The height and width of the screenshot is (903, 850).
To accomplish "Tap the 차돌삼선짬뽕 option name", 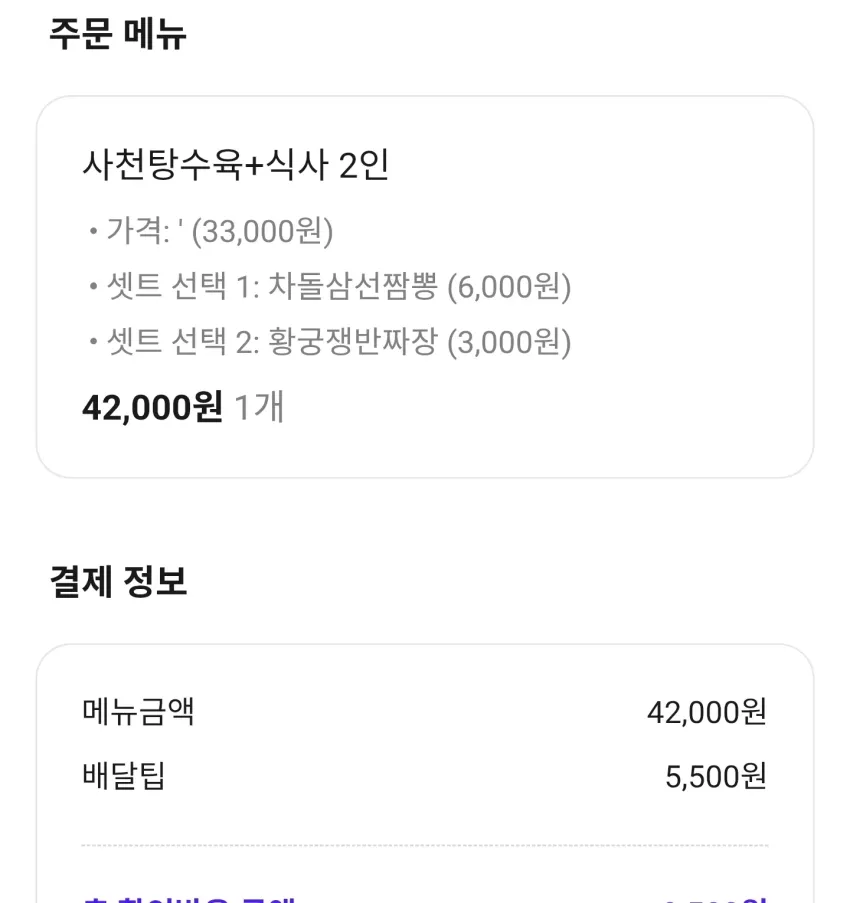I will (x=352, y=286).
